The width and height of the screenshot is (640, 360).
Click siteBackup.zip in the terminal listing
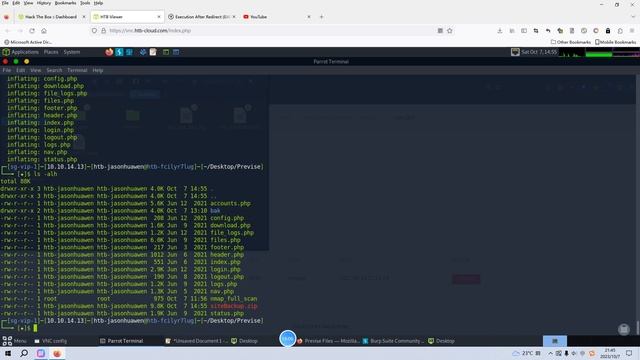[233, 306]
